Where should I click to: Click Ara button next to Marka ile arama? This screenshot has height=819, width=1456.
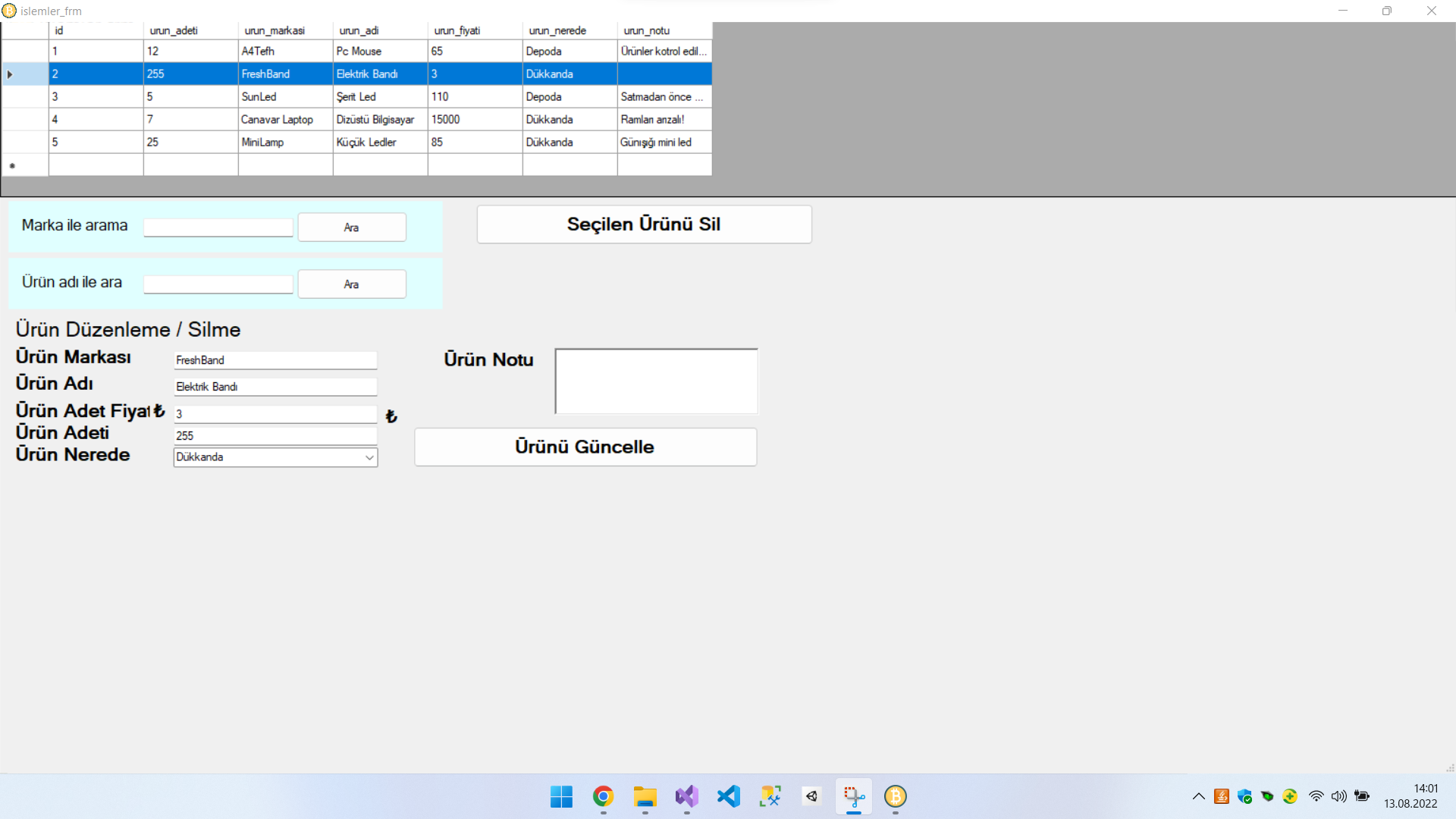coord(351,227)
